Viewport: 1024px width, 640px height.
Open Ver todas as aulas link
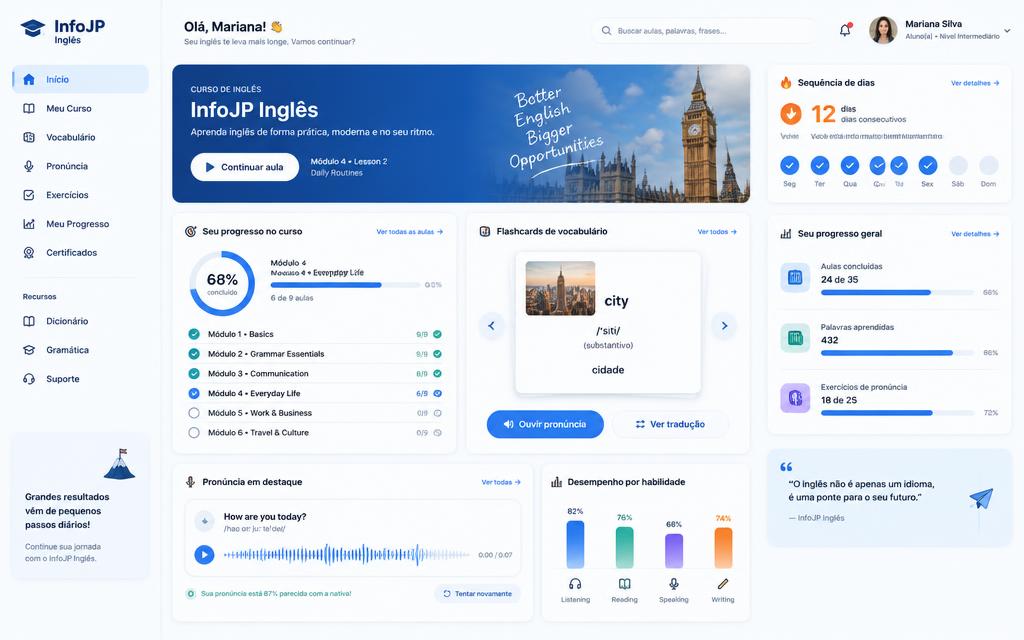[x=409, y=232]
